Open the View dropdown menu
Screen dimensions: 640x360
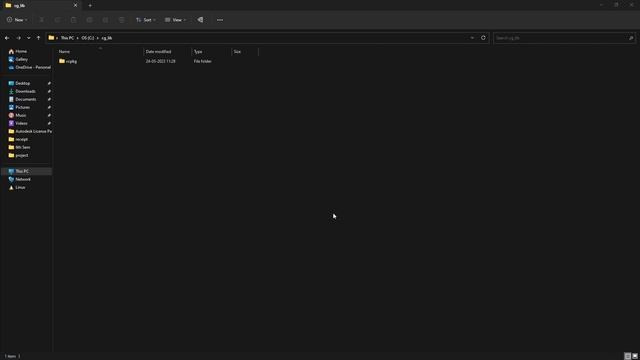coord(176,20)
